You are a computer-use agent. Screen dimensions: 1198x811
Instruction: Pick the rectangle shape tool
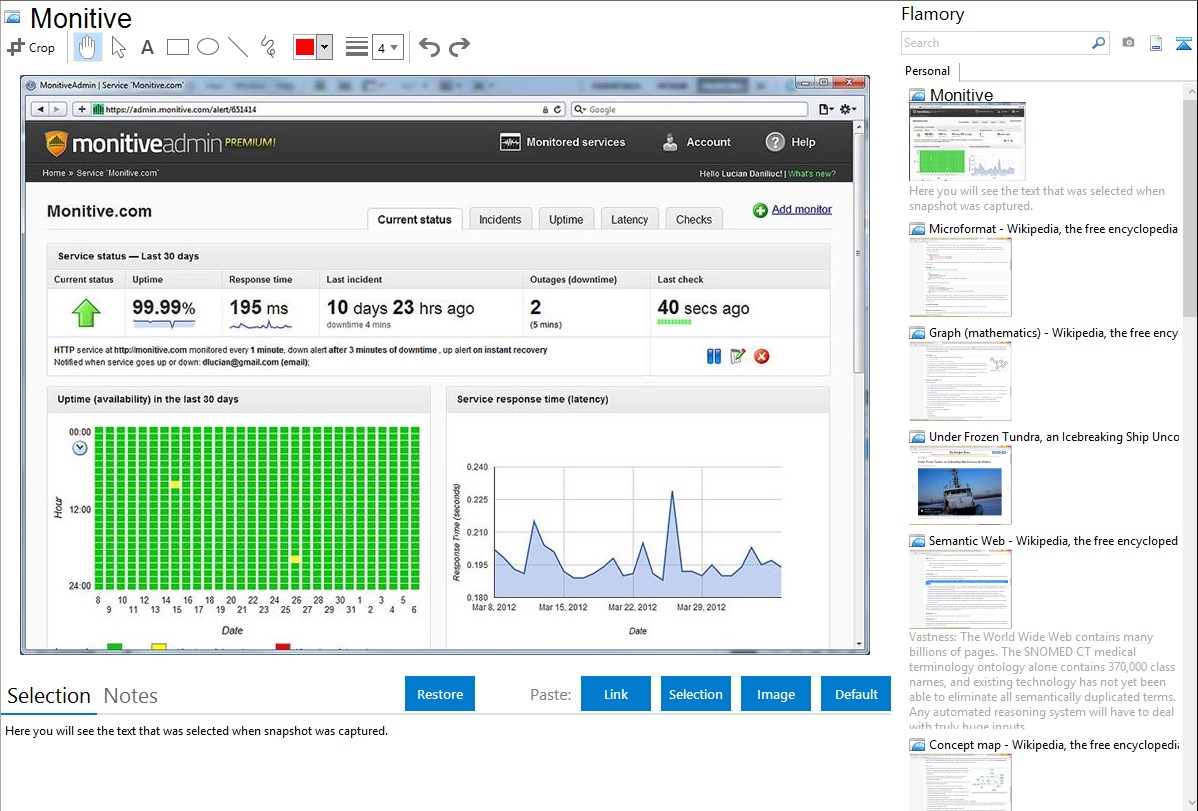pos(177,47)
